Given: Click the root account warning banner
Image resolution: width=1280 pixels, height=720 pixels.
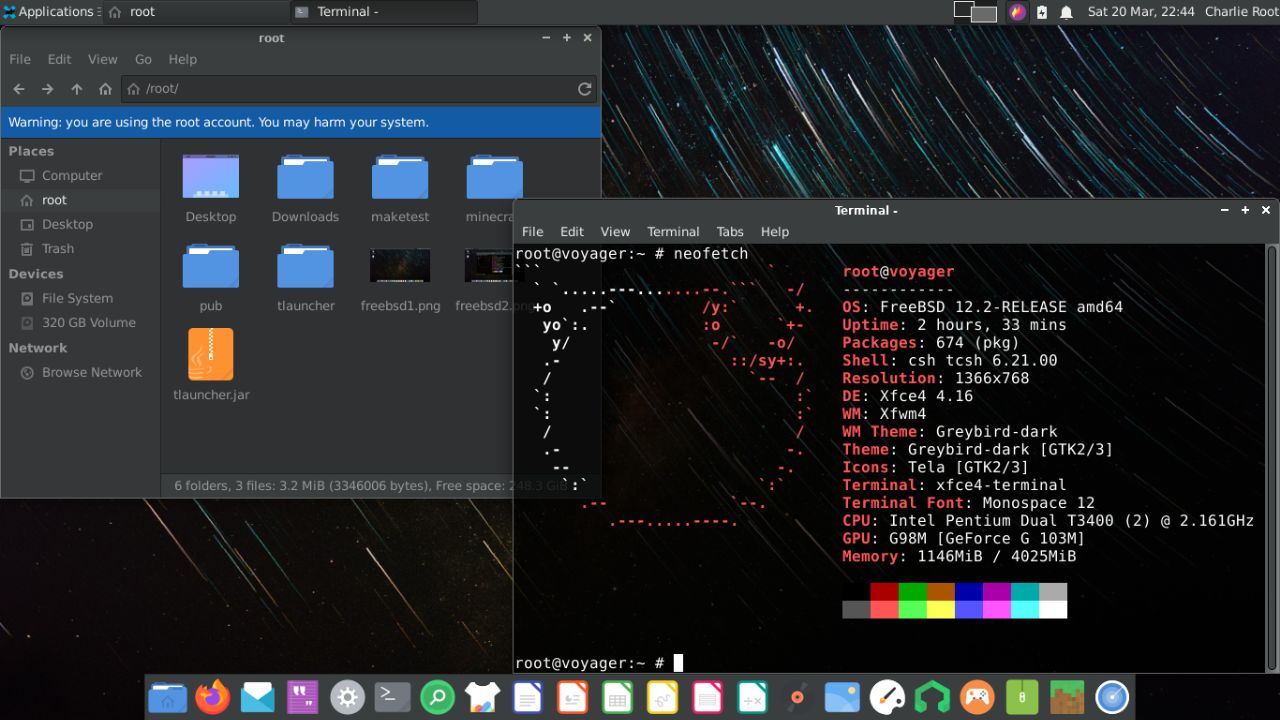Looking at the screenshot, I should pos(301,122).
